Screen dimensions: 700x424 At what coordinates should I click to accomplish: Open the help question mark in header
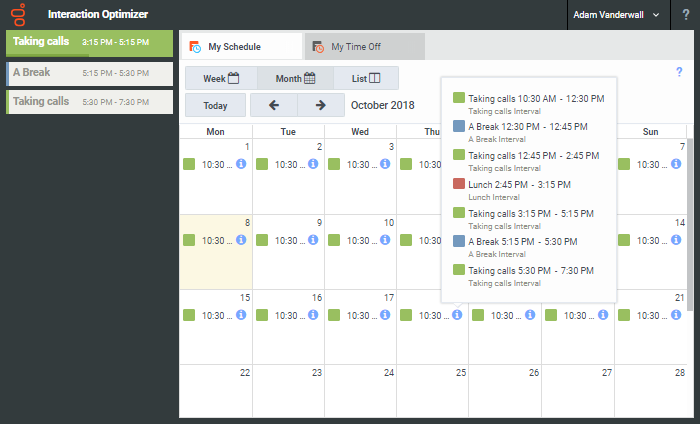click(685, 15)
